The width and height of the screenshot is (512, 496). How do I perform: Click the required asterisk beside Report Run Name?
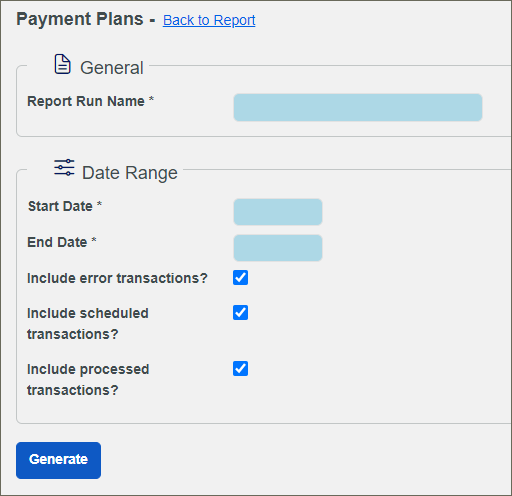(x=151, y=99)
